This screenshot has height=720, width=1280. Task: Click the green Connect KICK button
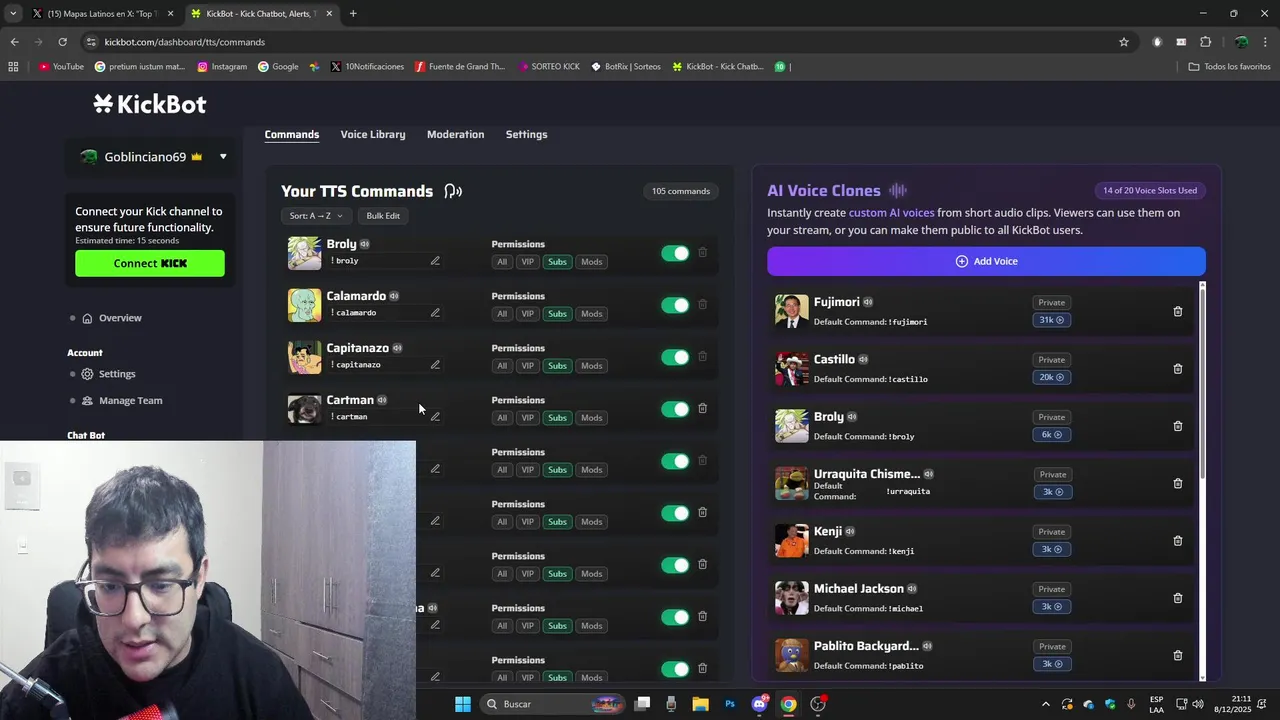click(x=150, y=263)
